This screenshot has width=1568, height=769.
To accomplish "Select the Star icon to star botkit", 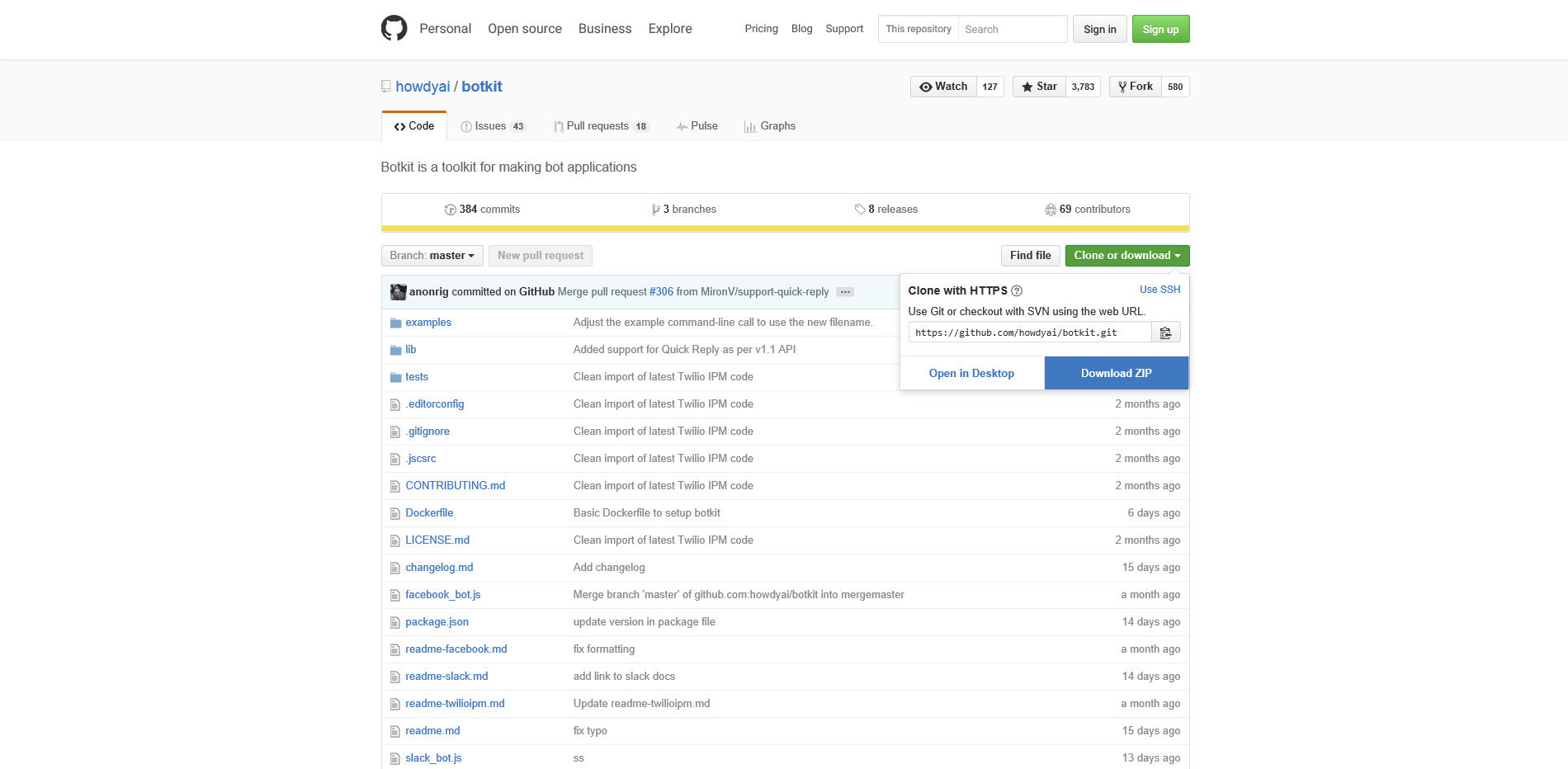I will pyautogui.click(x=1027, y=87).
